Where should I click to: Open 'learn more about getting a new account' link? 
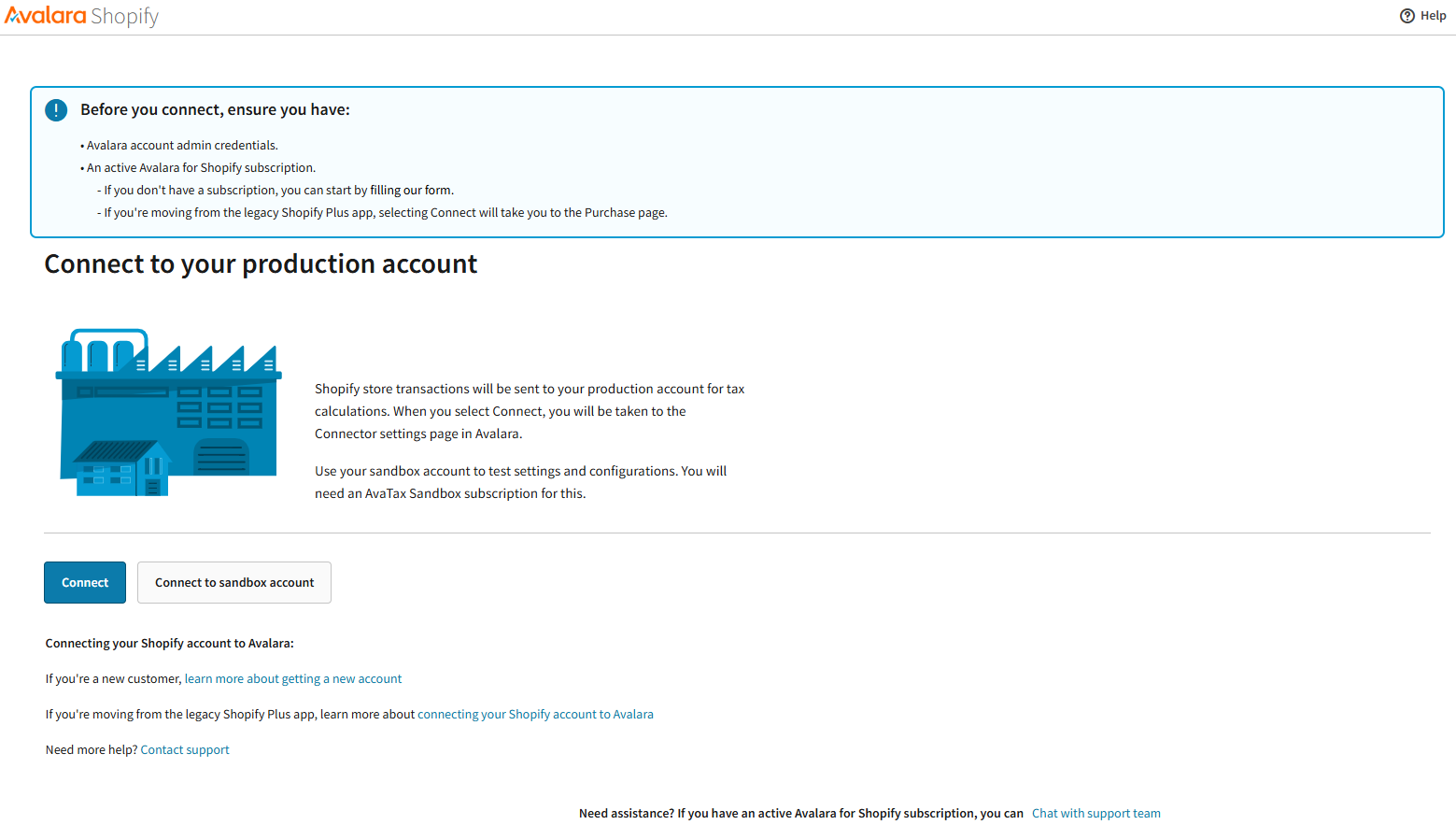pos(293,679)
